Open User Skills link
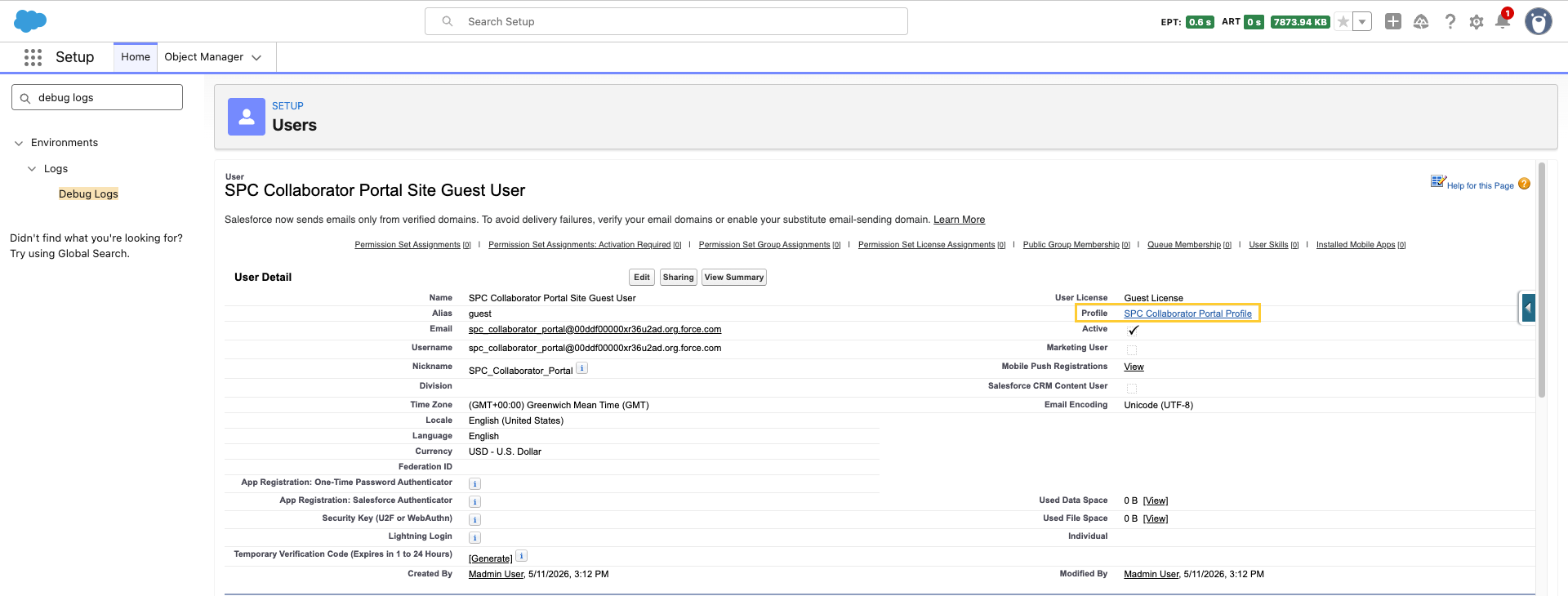The width and height of the screenshot is (1568, 596). (x=1268, y=245)
